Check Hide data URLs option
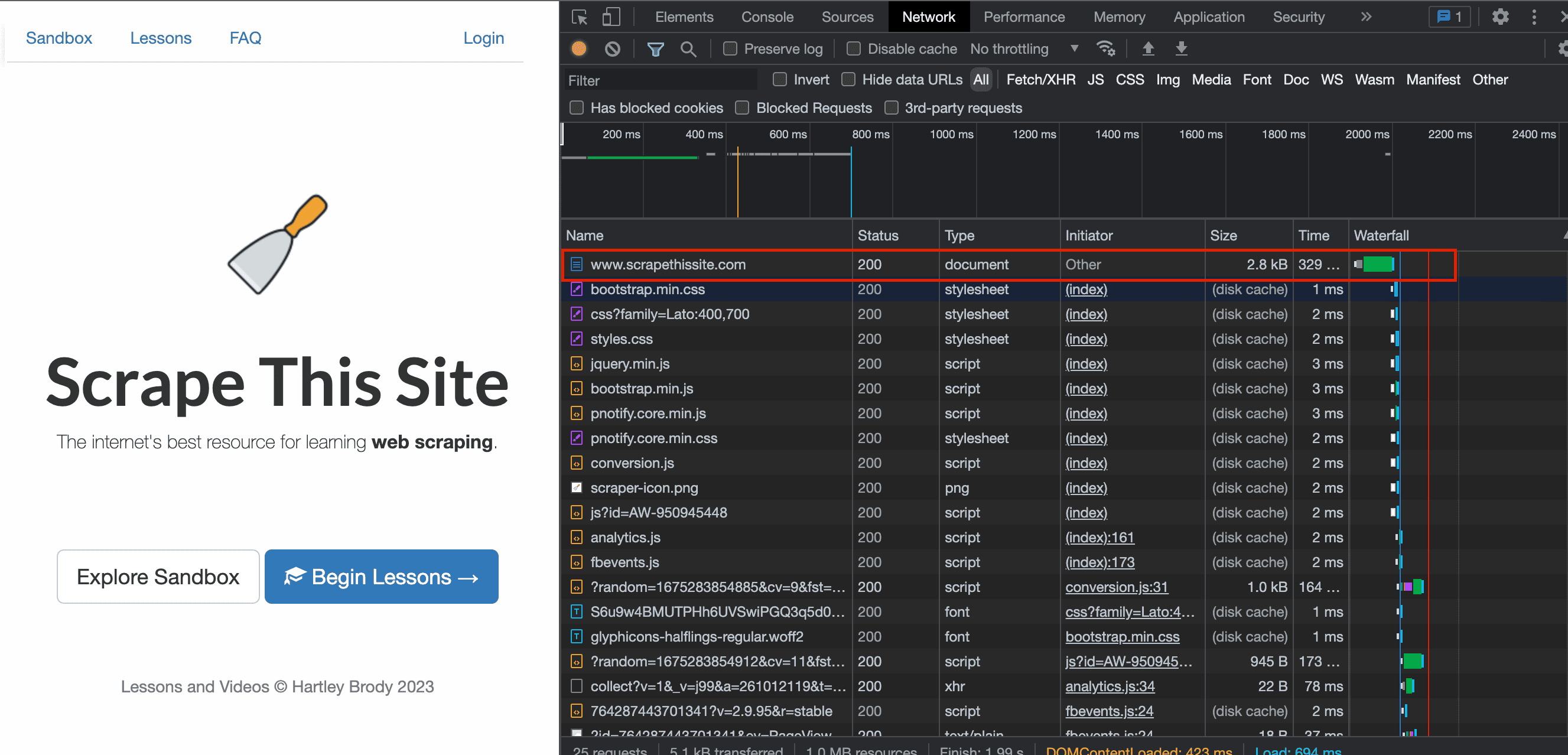This screenshot has height=755, width=1568. 848,80
